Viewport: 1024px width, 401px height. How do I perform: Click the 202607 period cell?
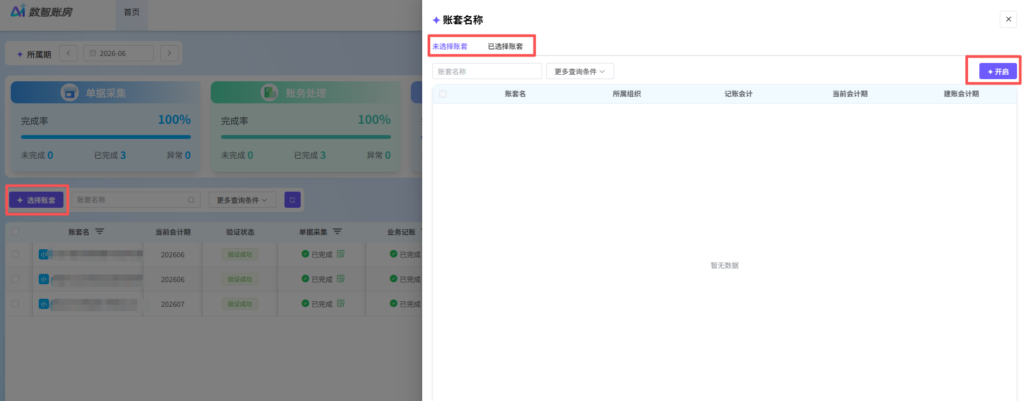(173, 304)
